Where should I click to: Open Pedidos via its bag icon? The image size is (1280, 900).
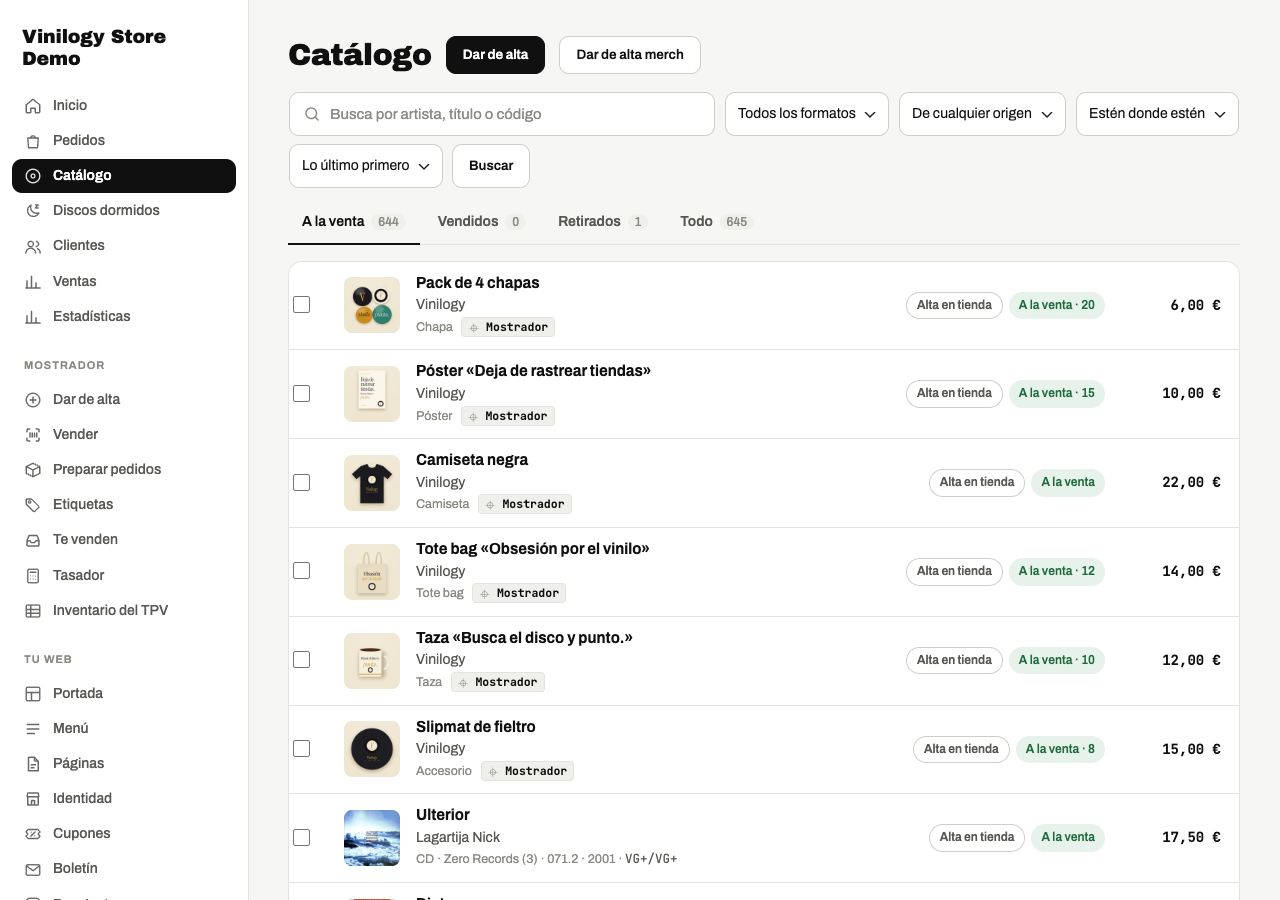33,141
